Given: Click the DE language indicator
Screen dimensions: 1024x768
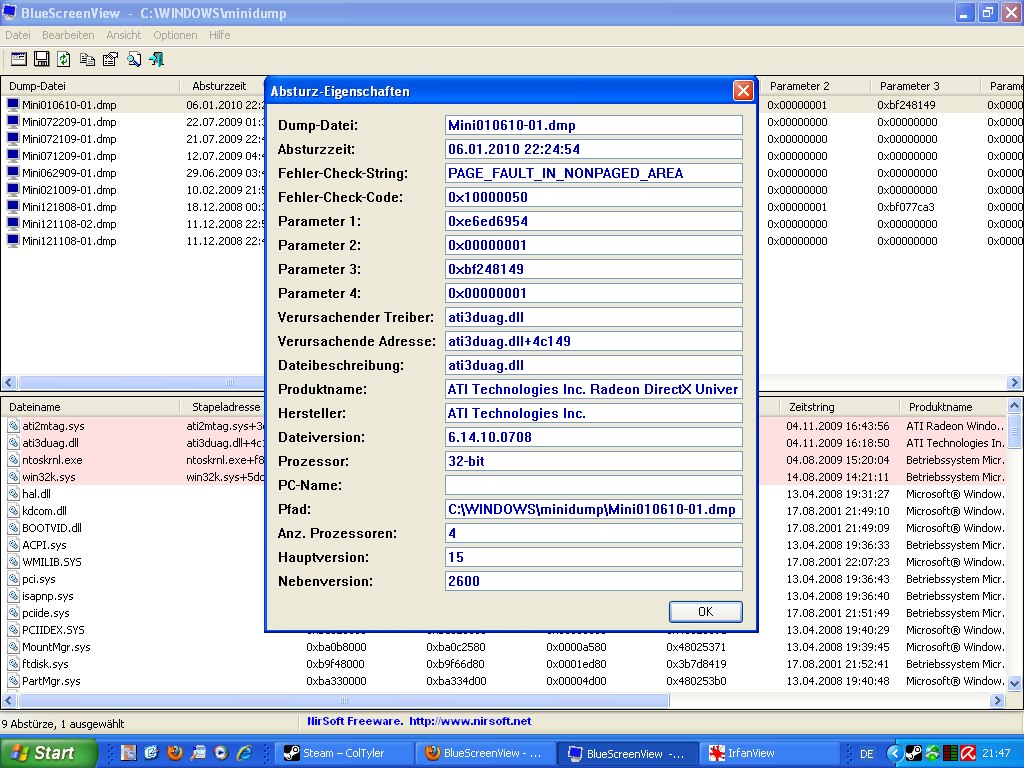Looking at the screenshot, I should [867, 754].
